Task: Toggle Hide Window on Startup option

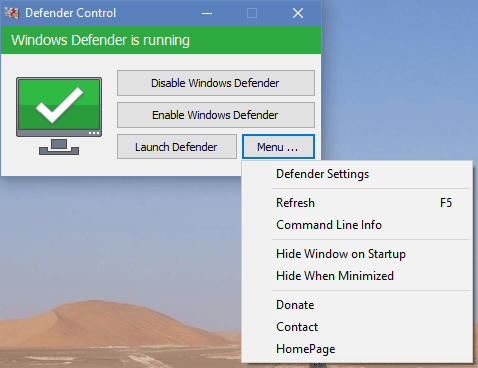Action: coord(357,254)
